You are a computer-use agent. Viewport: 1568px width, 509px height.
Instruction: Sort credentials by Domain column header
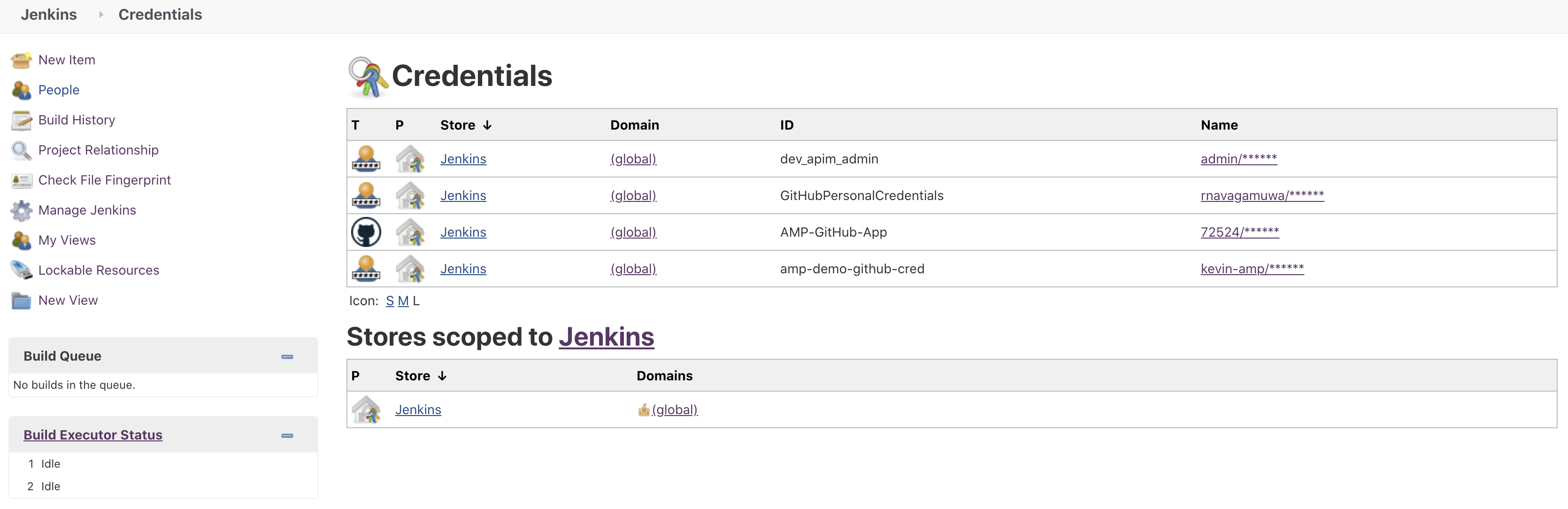[634, 125]
